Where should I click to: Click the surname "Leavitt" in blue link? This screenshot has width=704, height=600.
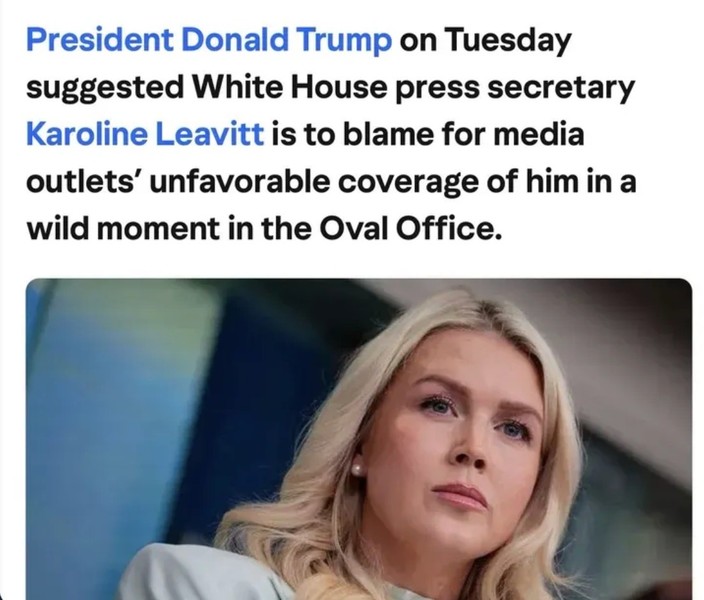[x=209, y=134]
